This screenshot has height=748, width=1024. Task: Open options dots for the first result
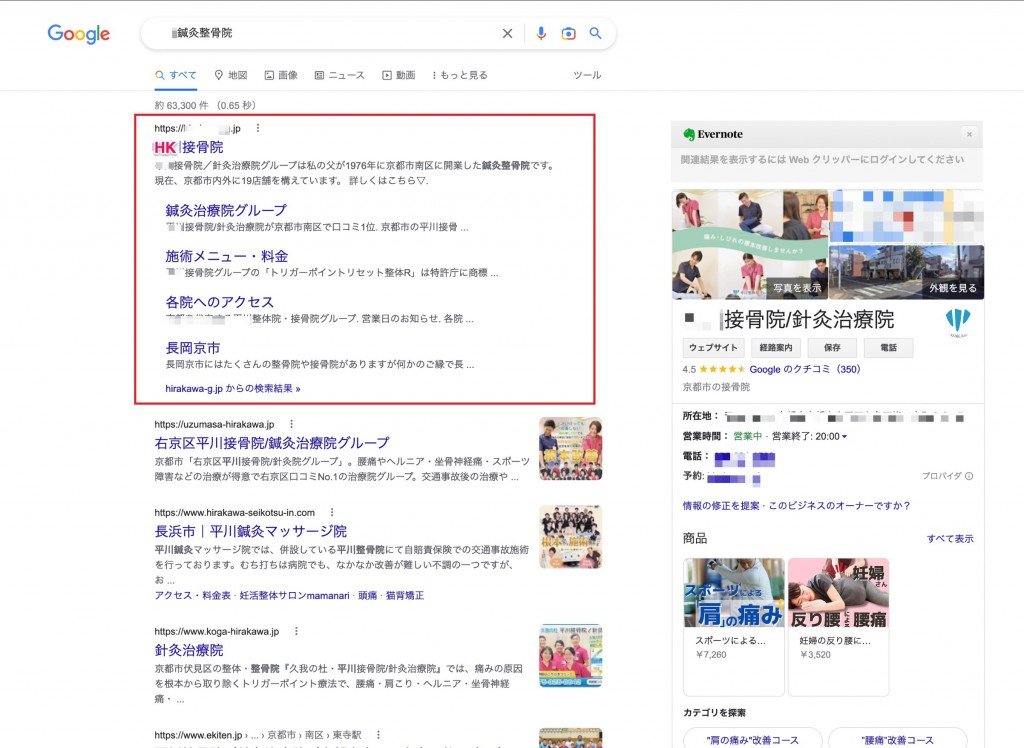click(x=258, y=128)
